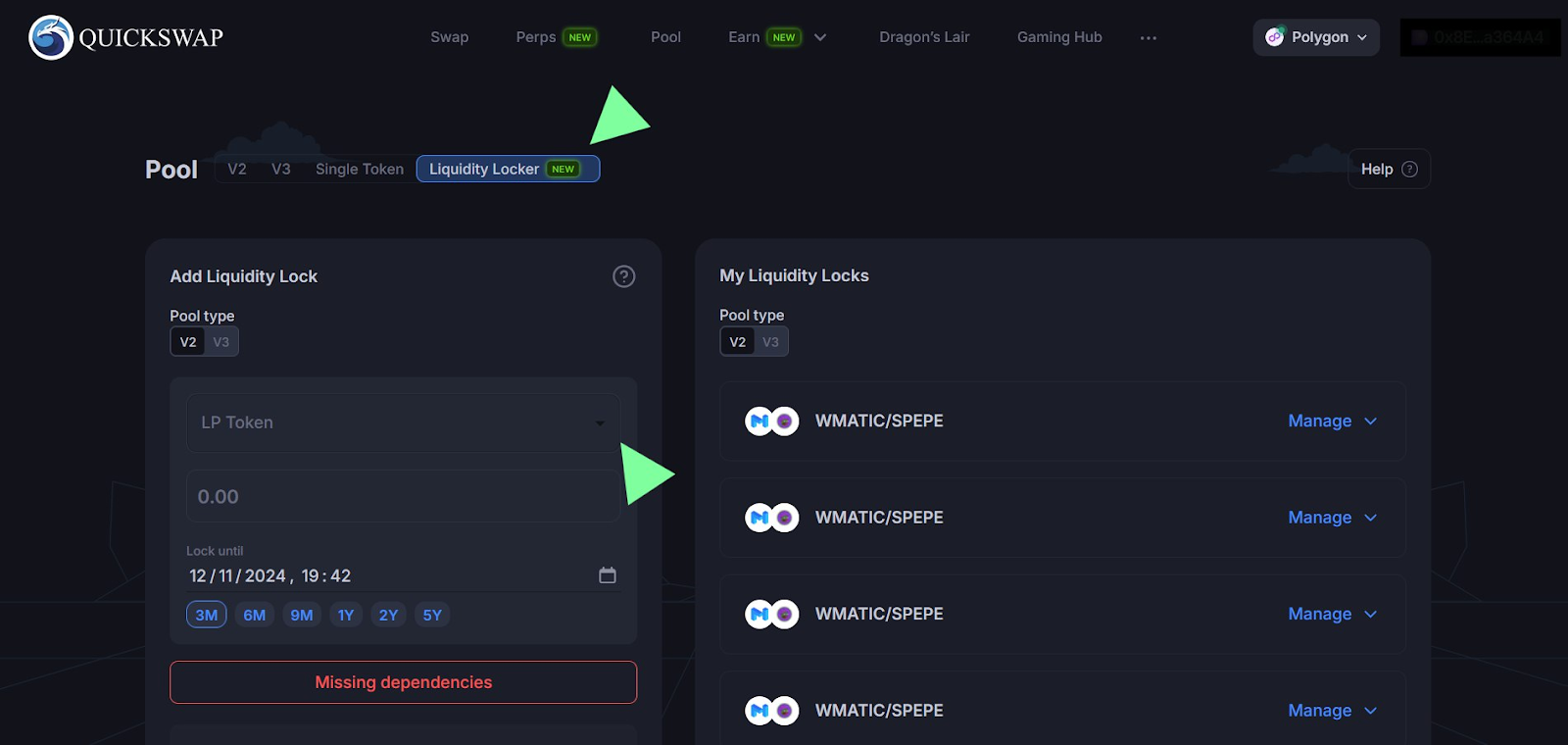Screen dimensions: 1568x745
Task: Select V2 pool type in Add Liquidity Lock
Action: [188, 342]
